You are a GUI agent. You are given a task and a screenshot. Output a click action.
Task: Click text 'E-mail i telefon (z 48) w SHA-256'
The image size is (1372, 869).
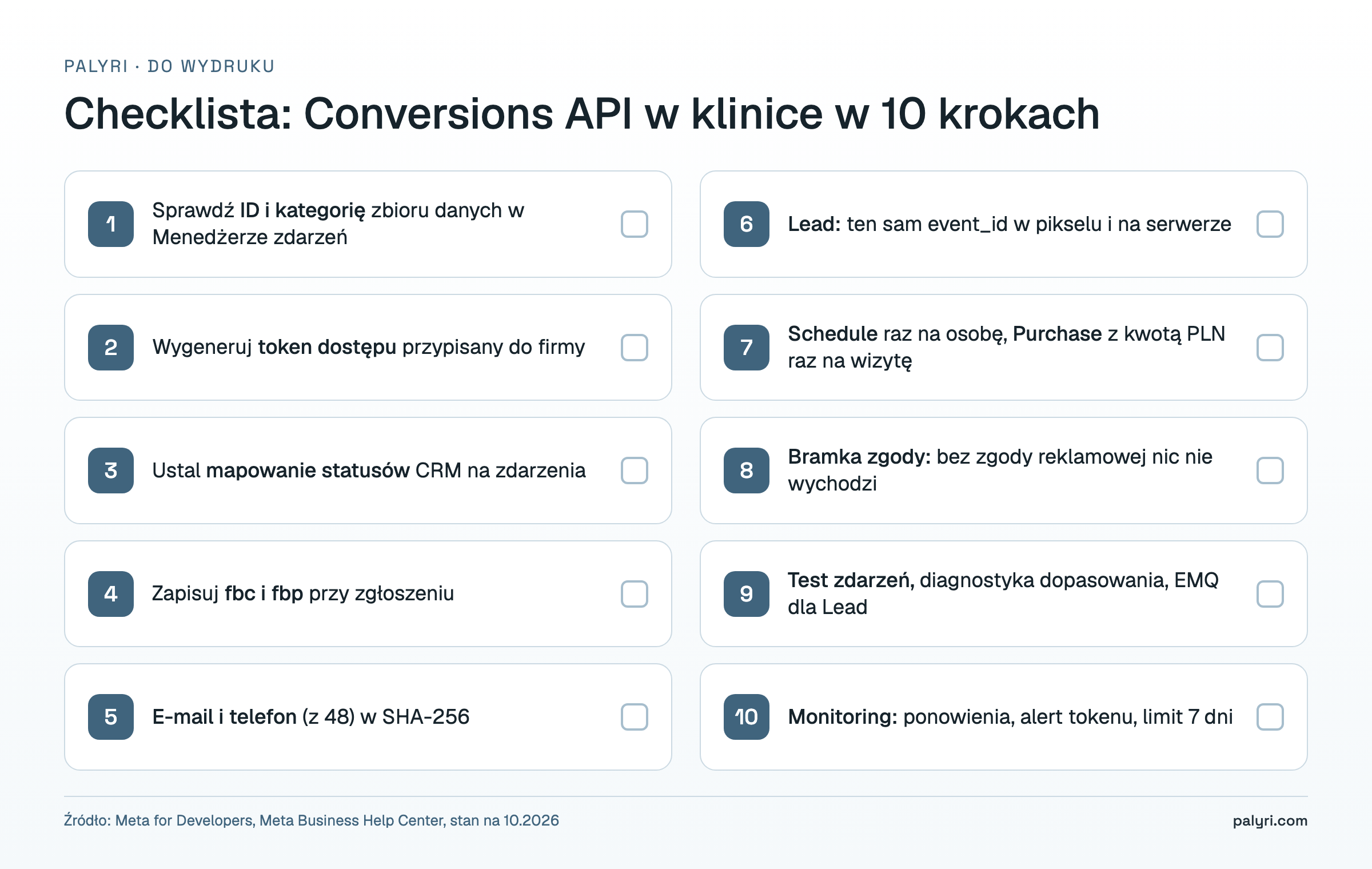(311, 716)
